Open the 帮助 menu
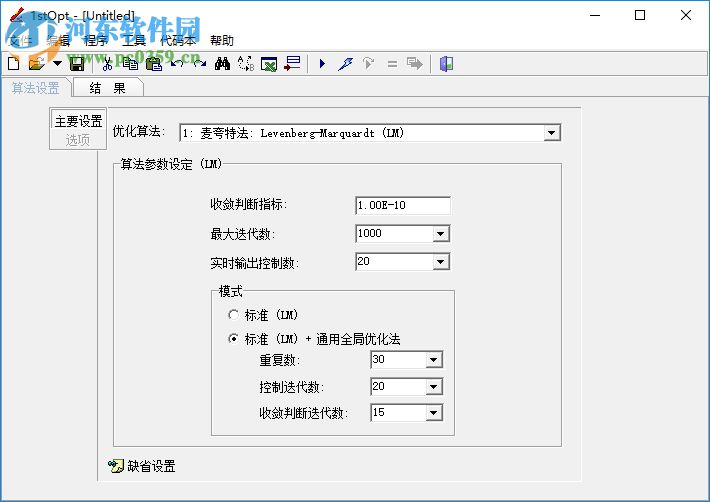The width and height of the screenshot is (710, 502). click(x=222, y=41)
